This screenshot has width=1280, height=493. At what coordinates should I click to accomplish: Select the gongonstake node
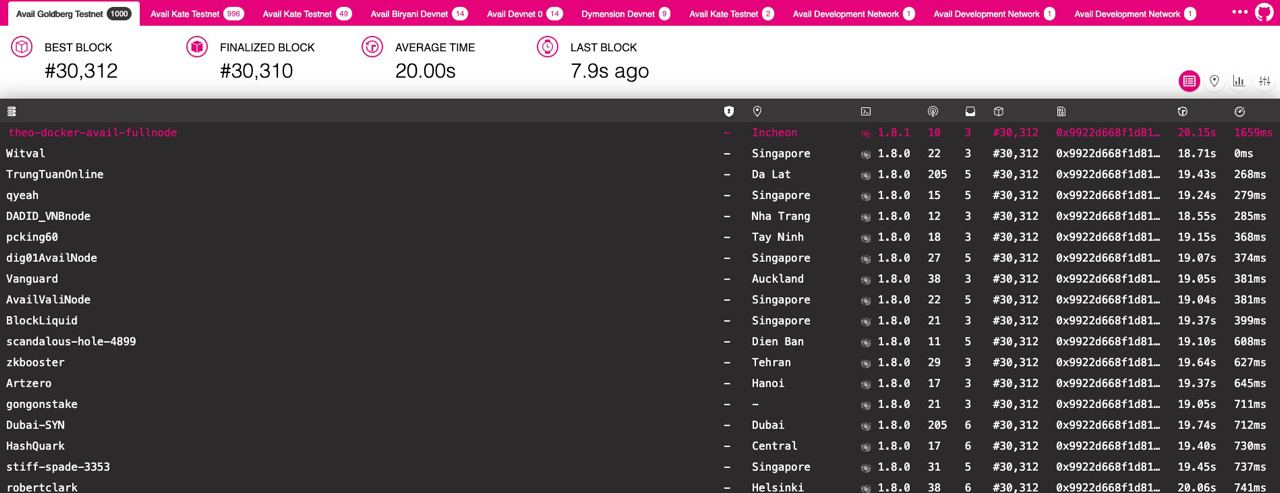(640, 405)
